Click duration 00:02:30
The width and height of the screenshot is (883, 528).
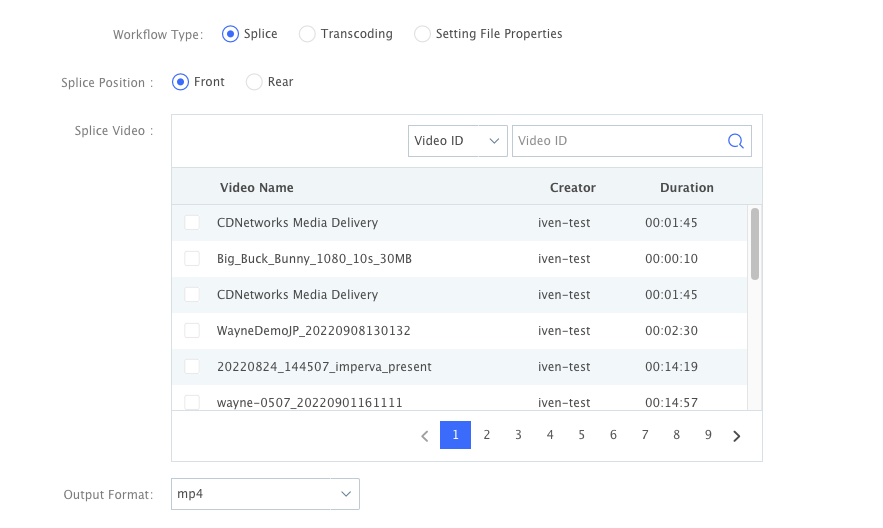671,331
